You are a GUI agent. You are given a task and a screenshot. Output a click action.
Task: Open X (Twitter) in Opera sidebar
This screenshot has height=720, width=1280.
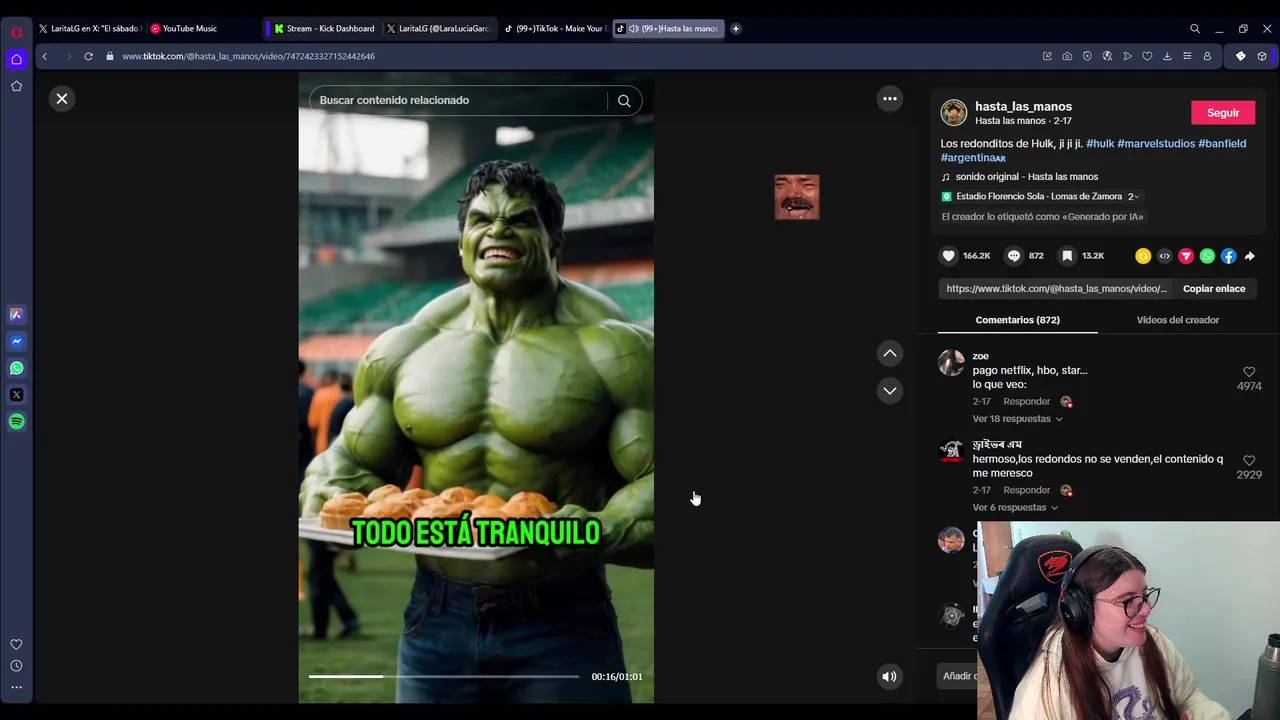(16, 395)
